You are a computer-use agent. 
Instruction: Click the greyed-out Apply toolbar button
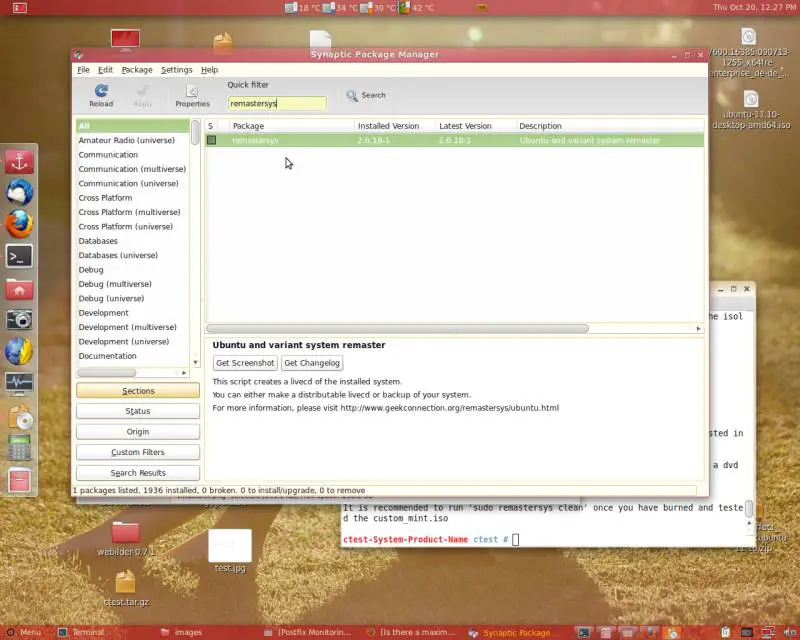click(x=142, y=95)
